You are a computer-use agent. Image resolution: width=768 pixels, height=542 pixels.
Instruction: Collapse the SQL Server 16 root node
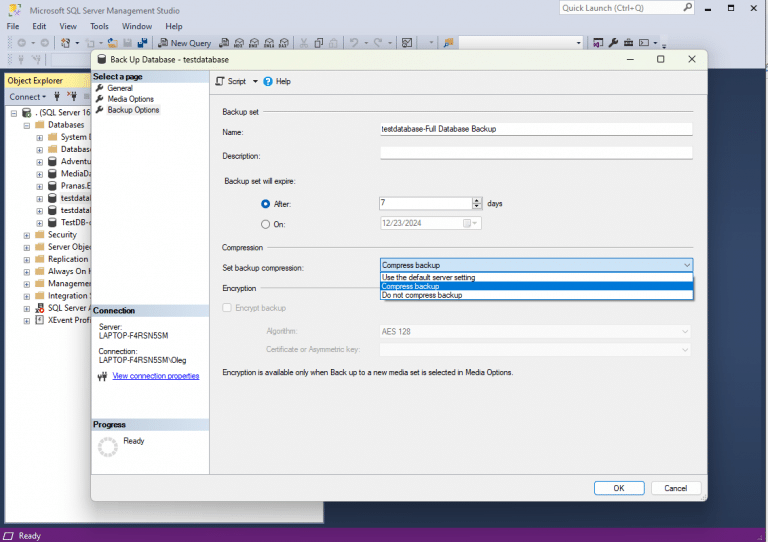click(14, 113)
